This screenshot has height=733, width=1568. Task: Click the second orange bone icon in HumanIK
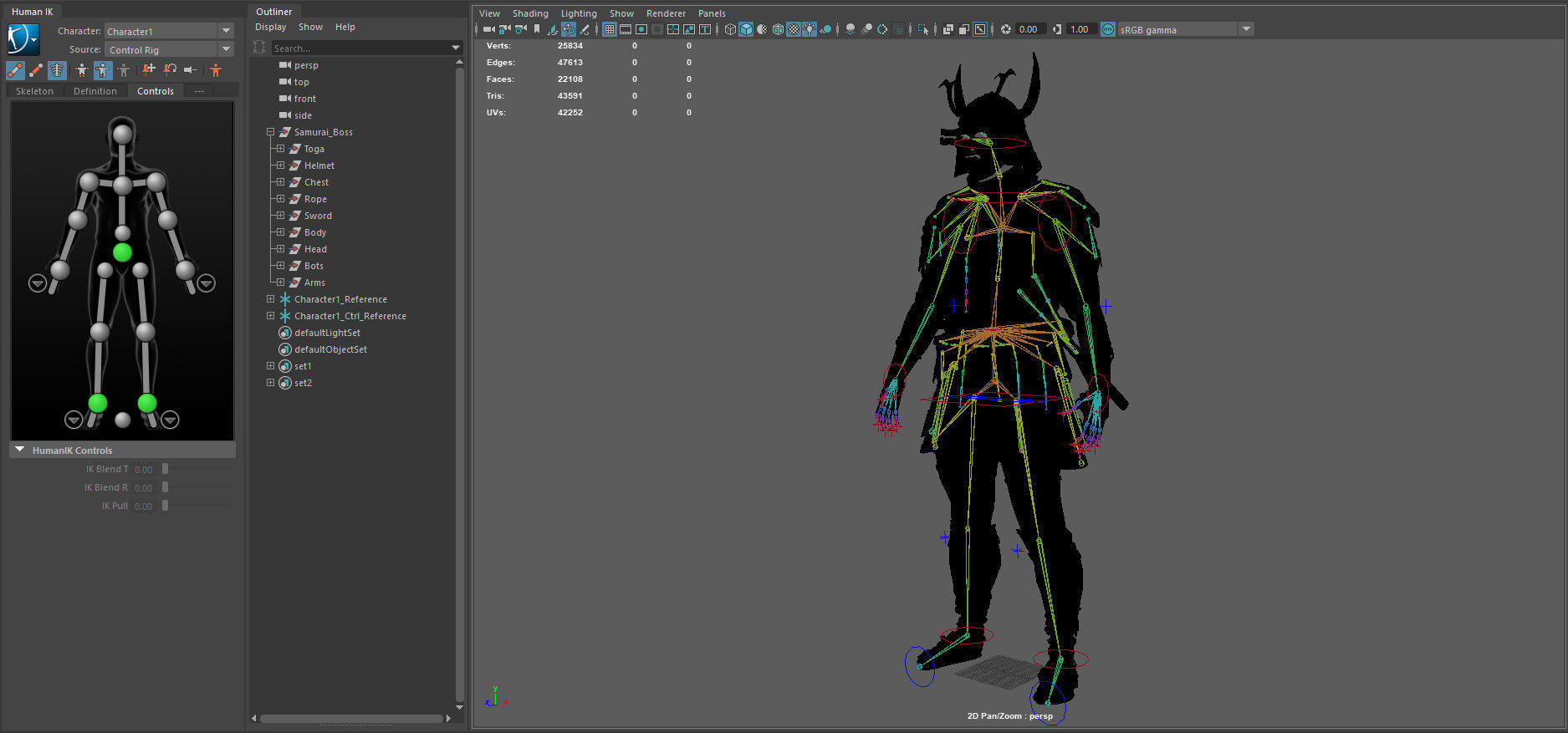(36, 70)
